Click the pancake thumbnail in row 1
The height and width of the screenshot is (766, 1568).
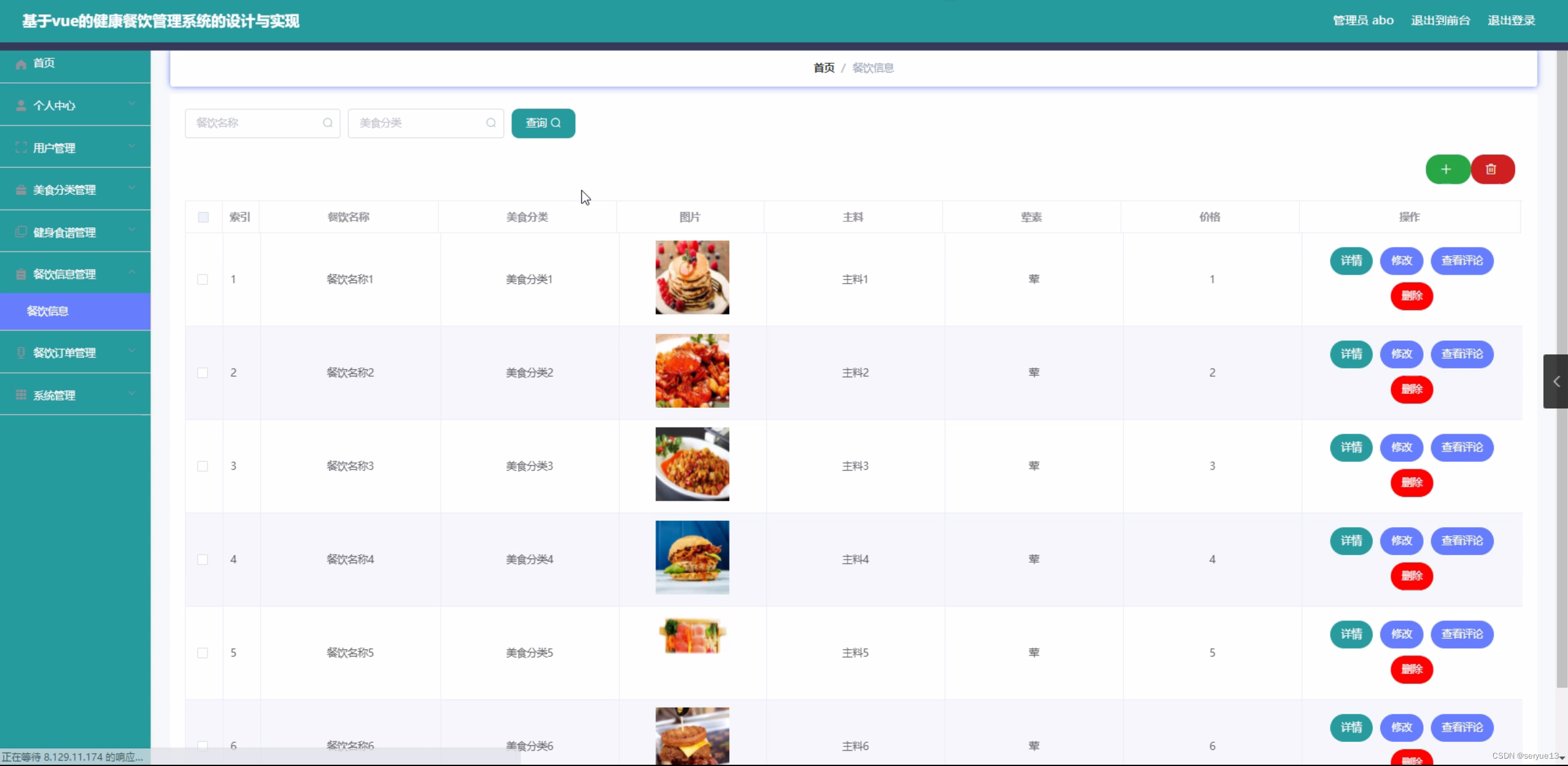tap(692, 278)
